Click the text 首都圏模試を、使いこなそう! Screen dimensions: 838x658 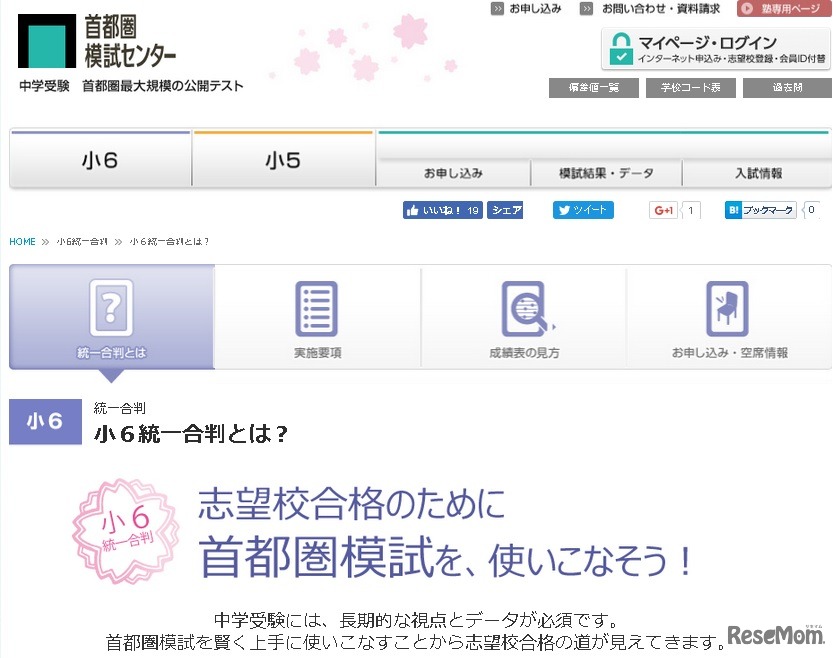click(x=446, y=558)
